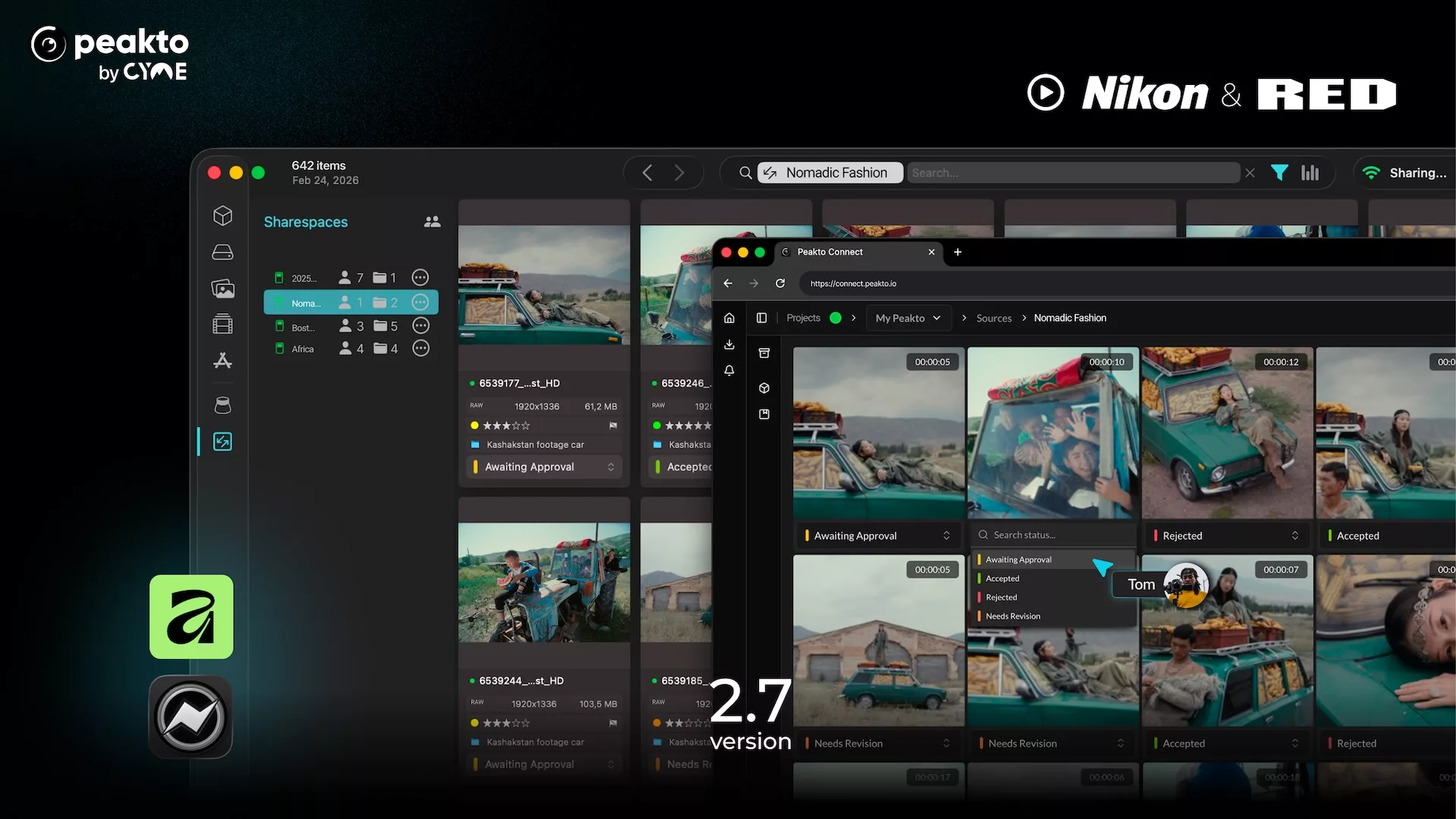The height and width of the screenshot is (819, 1456).
Task: Choose Needs Revision in status list
Action: point(1013,616)
